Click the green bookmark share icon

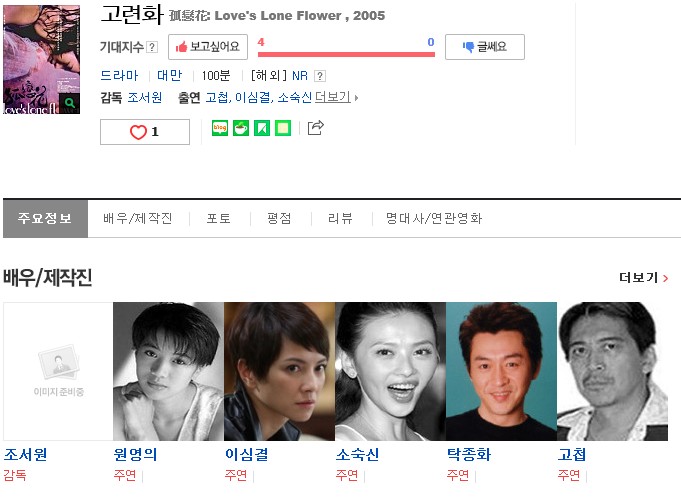[262, 128]
